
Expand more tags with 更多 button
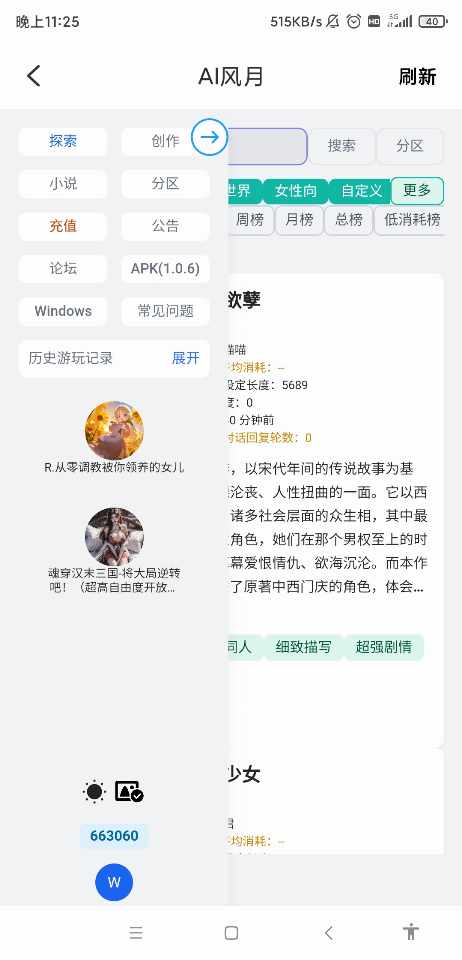tap(417, 190)
